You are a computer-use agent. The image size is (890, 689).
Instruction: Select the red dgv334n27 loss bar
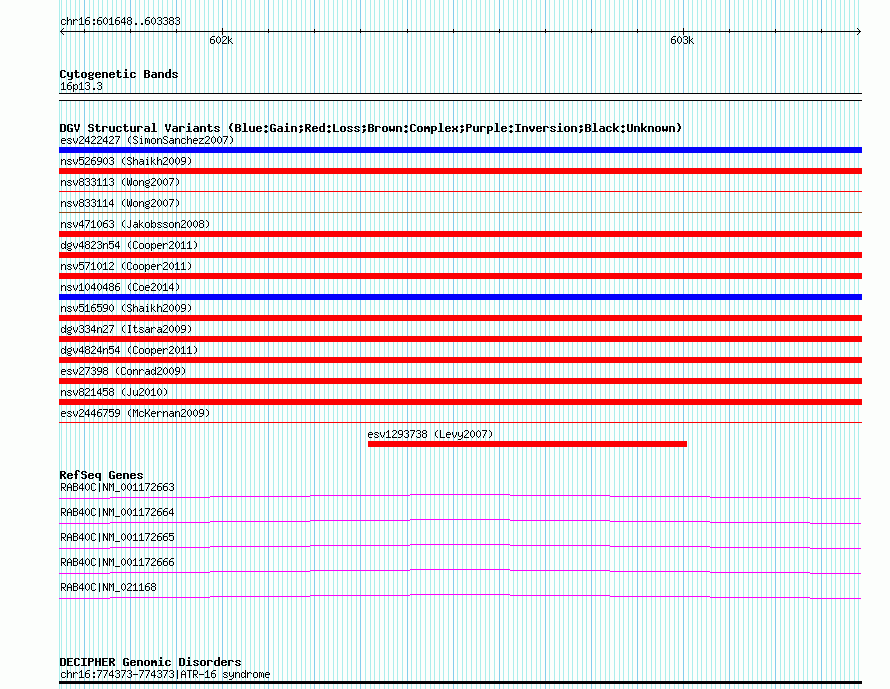click(460, 339)
